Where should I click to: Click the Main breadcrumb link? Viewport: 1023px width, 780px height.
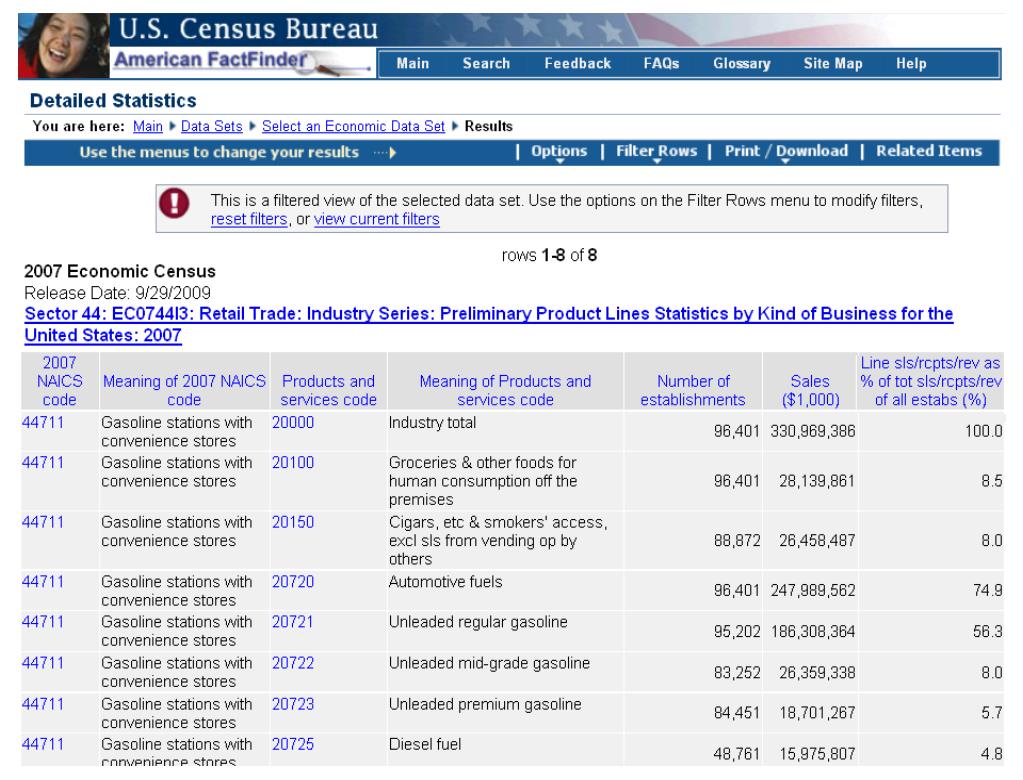coord(147,127)
